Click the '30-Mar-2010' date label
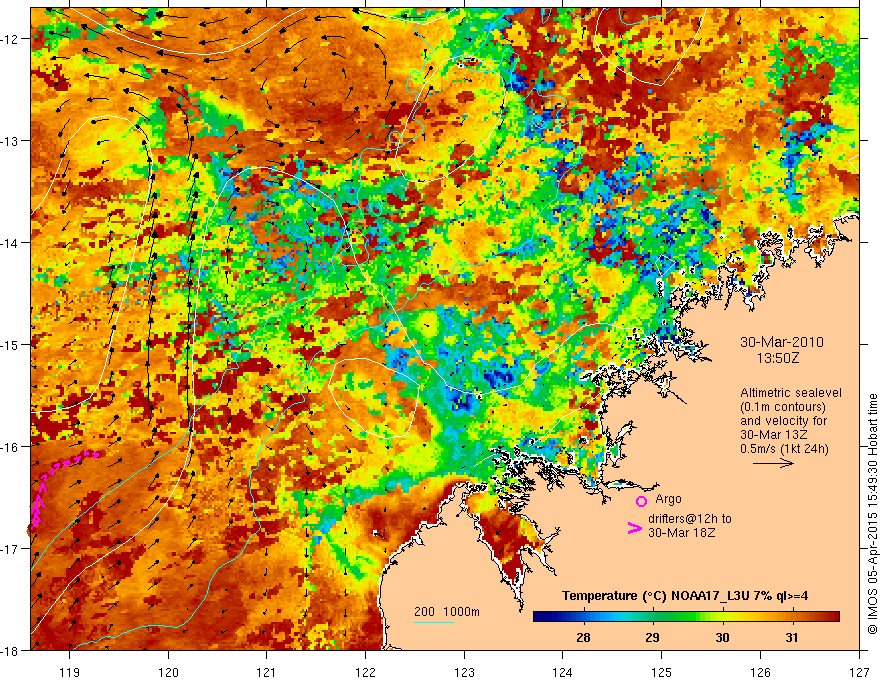 [x=782, y=342]
